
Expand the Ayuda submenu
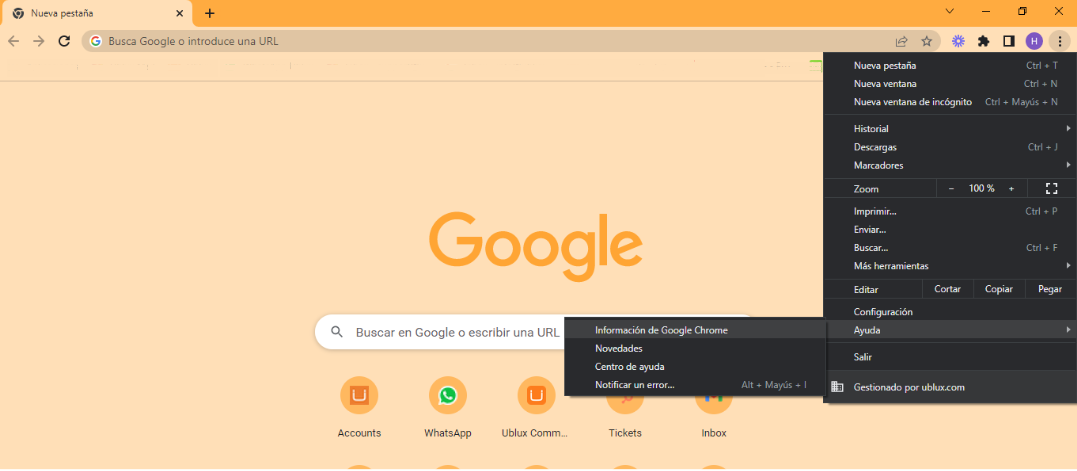coord(949,330)
